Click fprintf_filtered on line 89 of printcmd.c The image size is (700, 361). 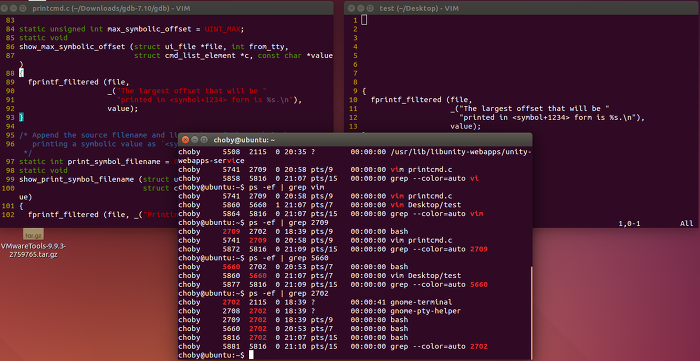click(x=63, y=82)
